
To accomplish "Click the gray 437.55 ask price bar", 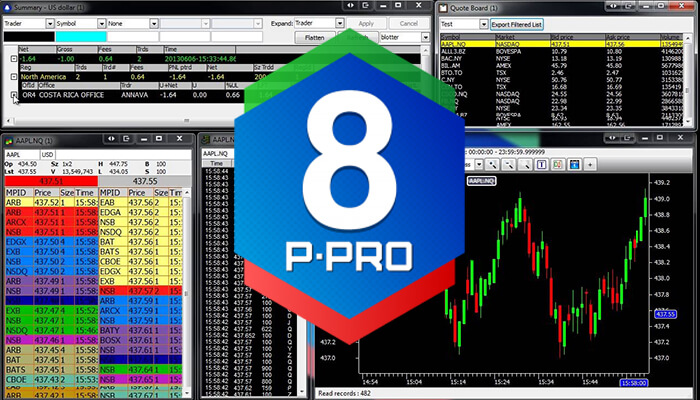I will 145,181.
